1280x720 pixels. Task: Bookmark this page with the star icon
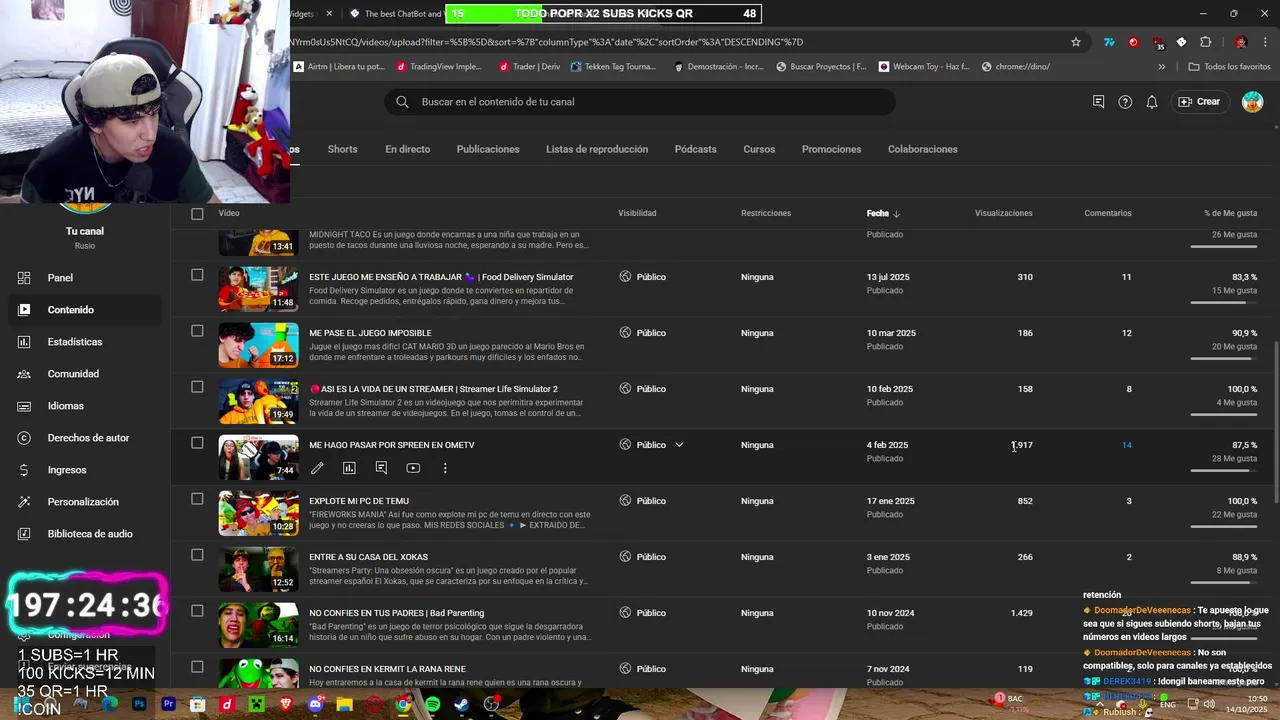pos(1076,42)
